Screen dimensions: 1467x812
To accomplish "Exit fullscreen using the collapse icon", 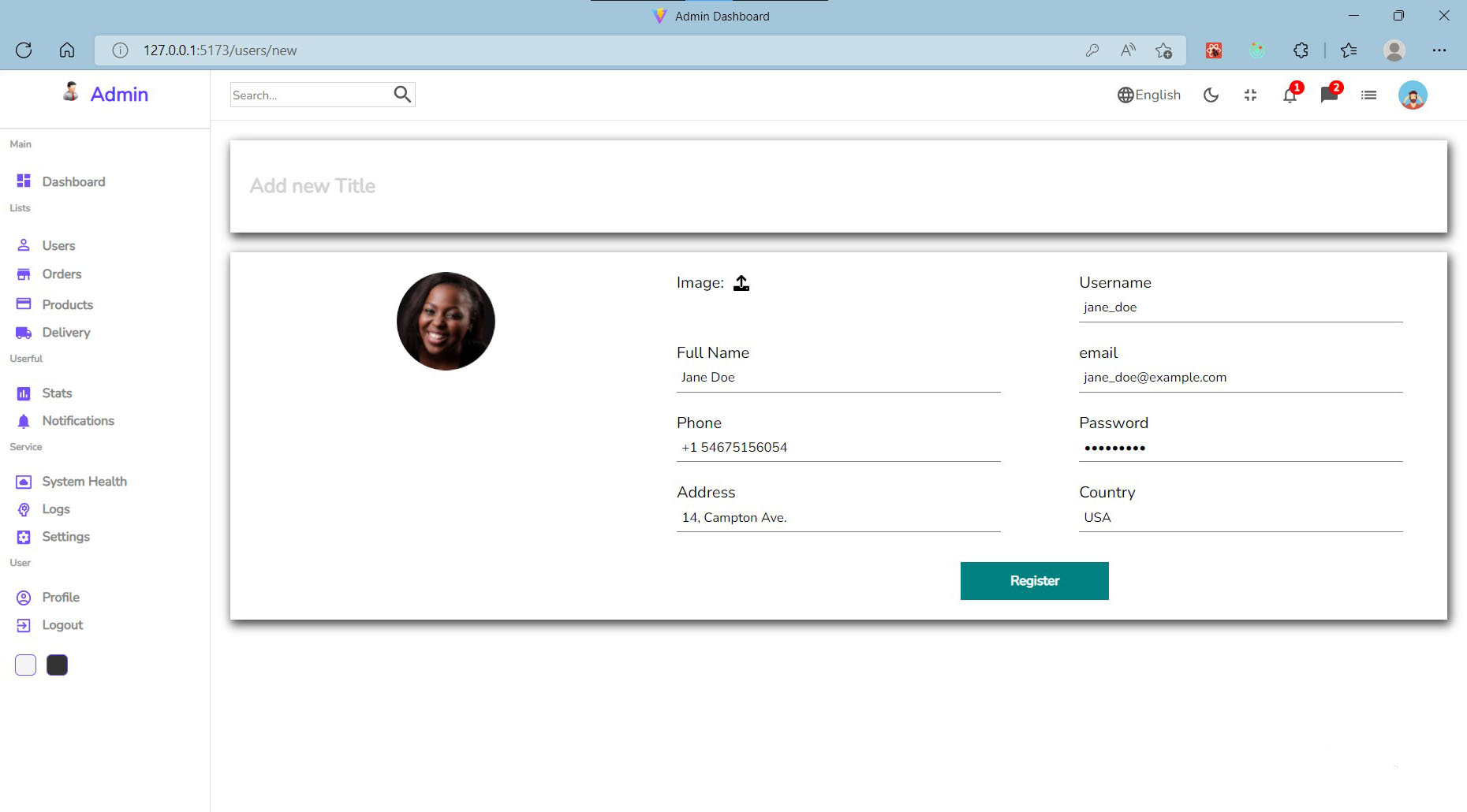I will pyautogui.click(x=1250, y=95).
